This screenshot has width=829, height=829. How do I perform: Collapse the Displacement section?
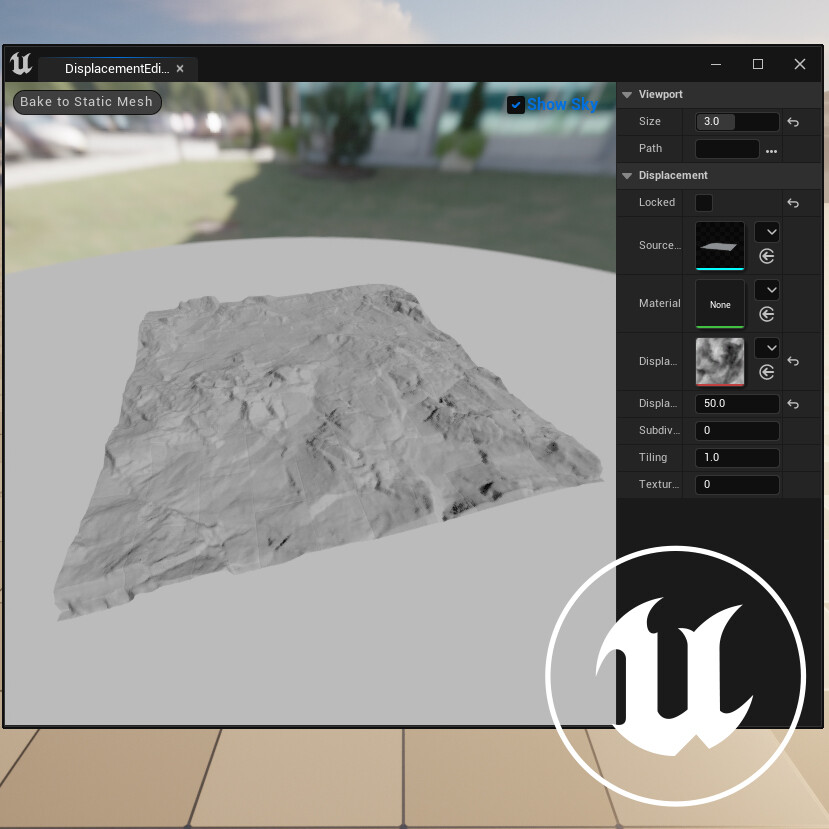pos(627,175)
